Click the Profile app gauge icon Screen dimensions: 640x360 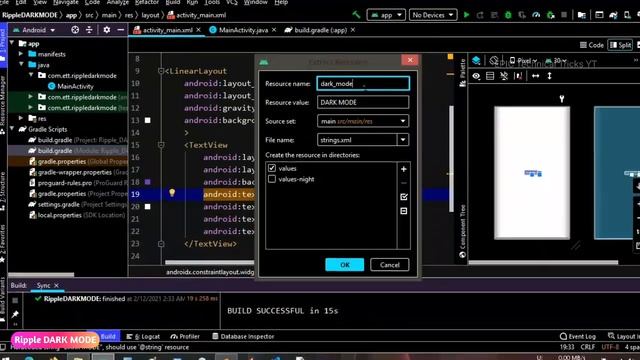[x=536, y=15]
